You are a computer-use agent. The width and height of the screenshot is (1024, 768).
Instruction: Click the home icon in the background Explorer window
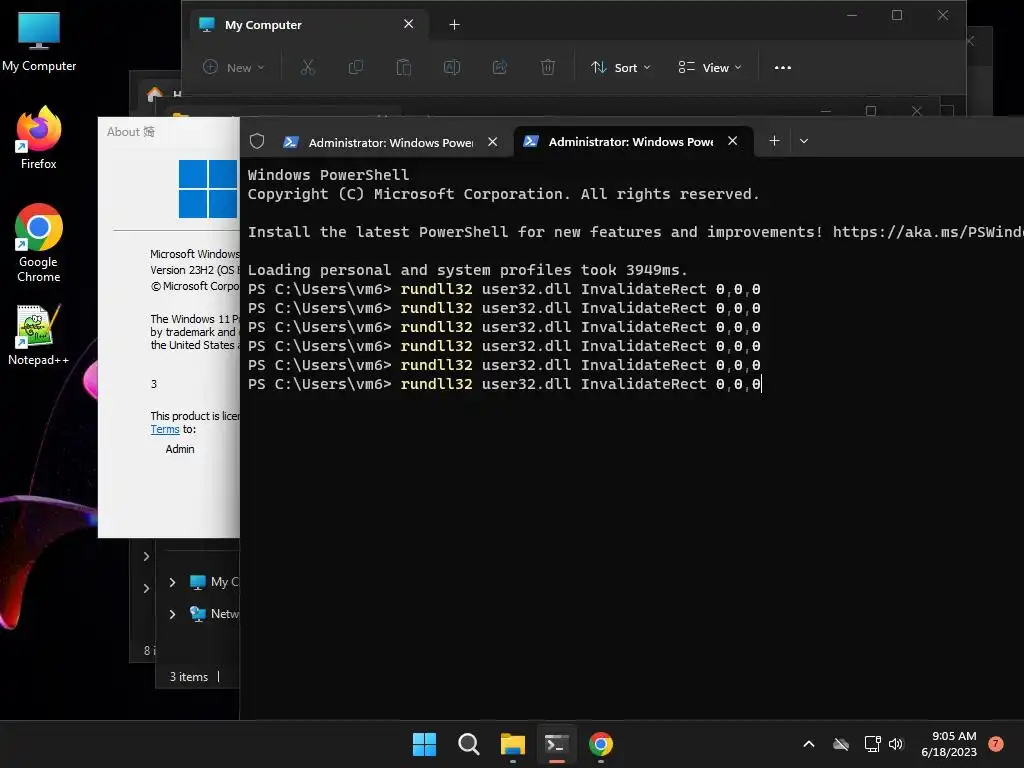click(155, 95)
